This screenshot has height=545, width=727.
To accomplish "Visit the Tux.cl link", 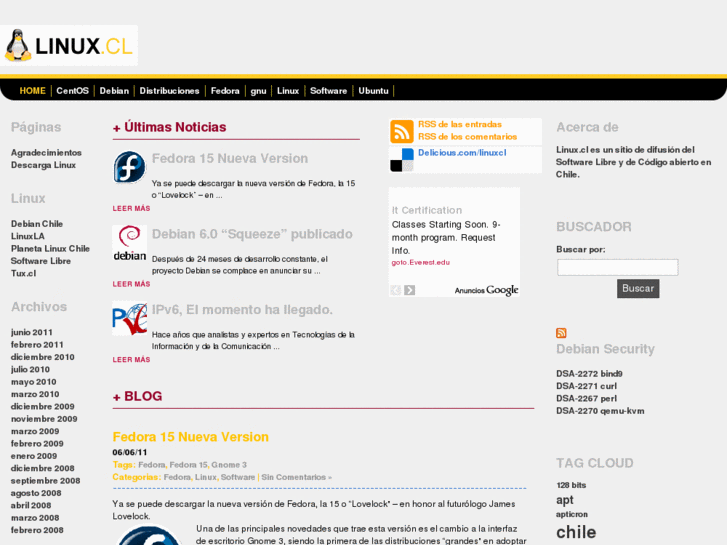I will coord(23,274).
